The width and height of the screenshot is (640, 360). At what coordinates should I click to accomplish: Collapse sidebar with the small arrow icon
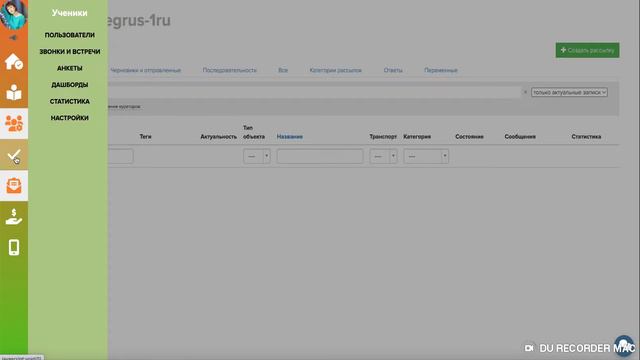[13, 38]
